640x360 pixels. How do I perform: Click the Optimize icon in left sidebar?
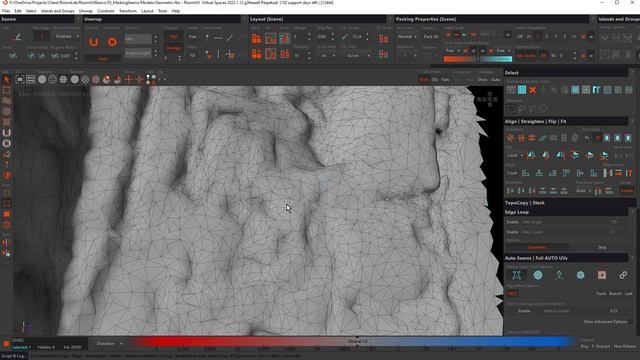pos(7,144)
